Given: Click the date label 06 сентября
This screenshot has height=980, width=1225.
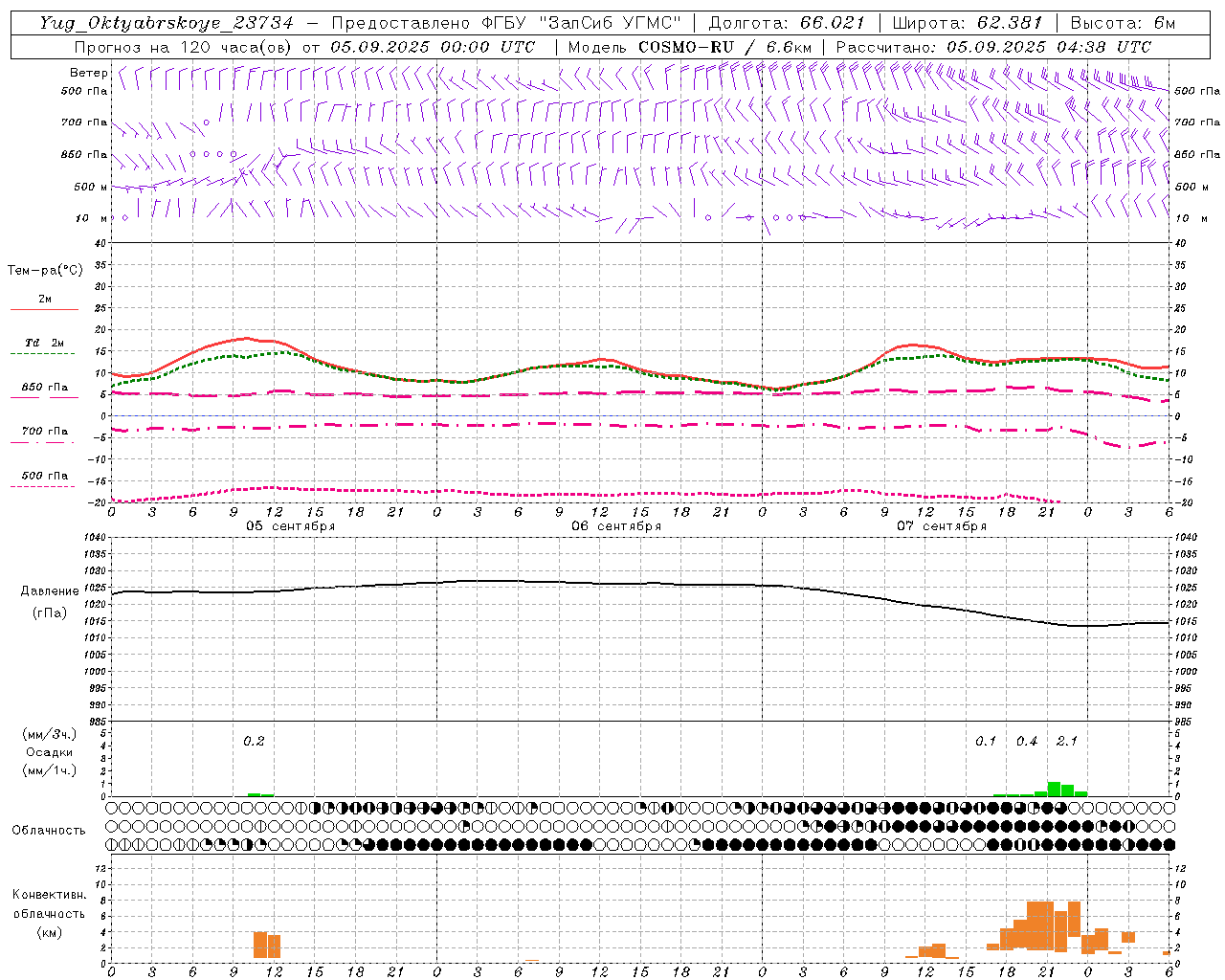Looking at the screenshot, I should pyautogui.click(x=616, y=526).
